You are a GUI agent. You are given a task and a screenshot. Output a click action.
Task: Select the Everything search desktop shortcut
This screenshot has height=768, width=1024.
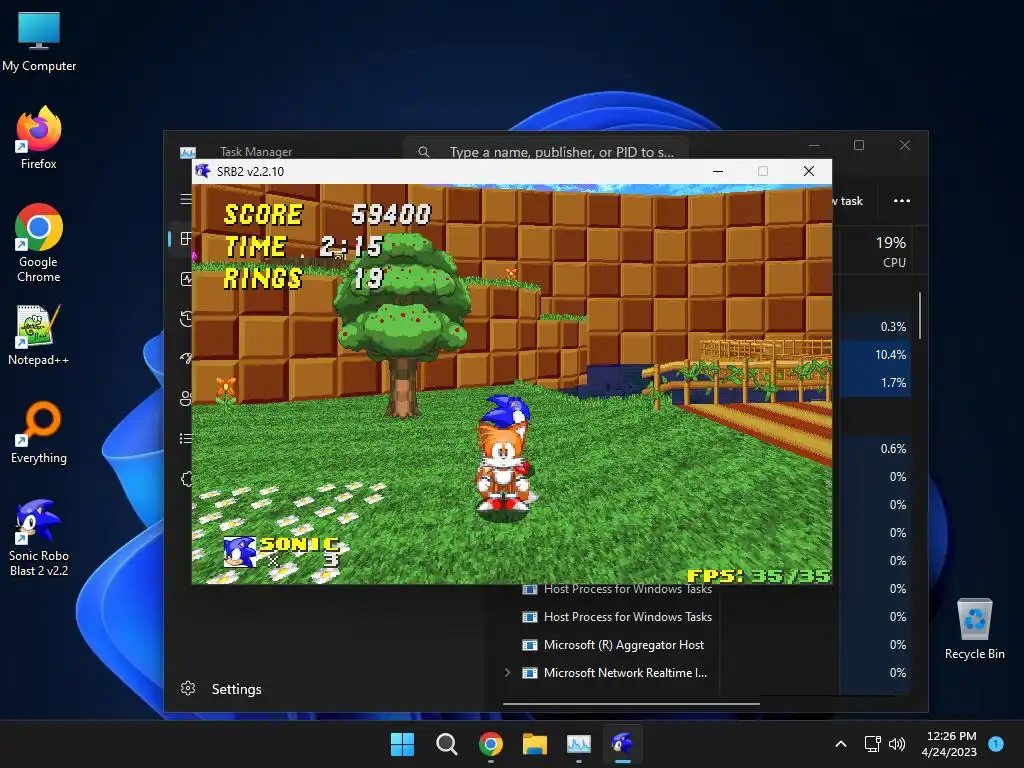[39, 432]
